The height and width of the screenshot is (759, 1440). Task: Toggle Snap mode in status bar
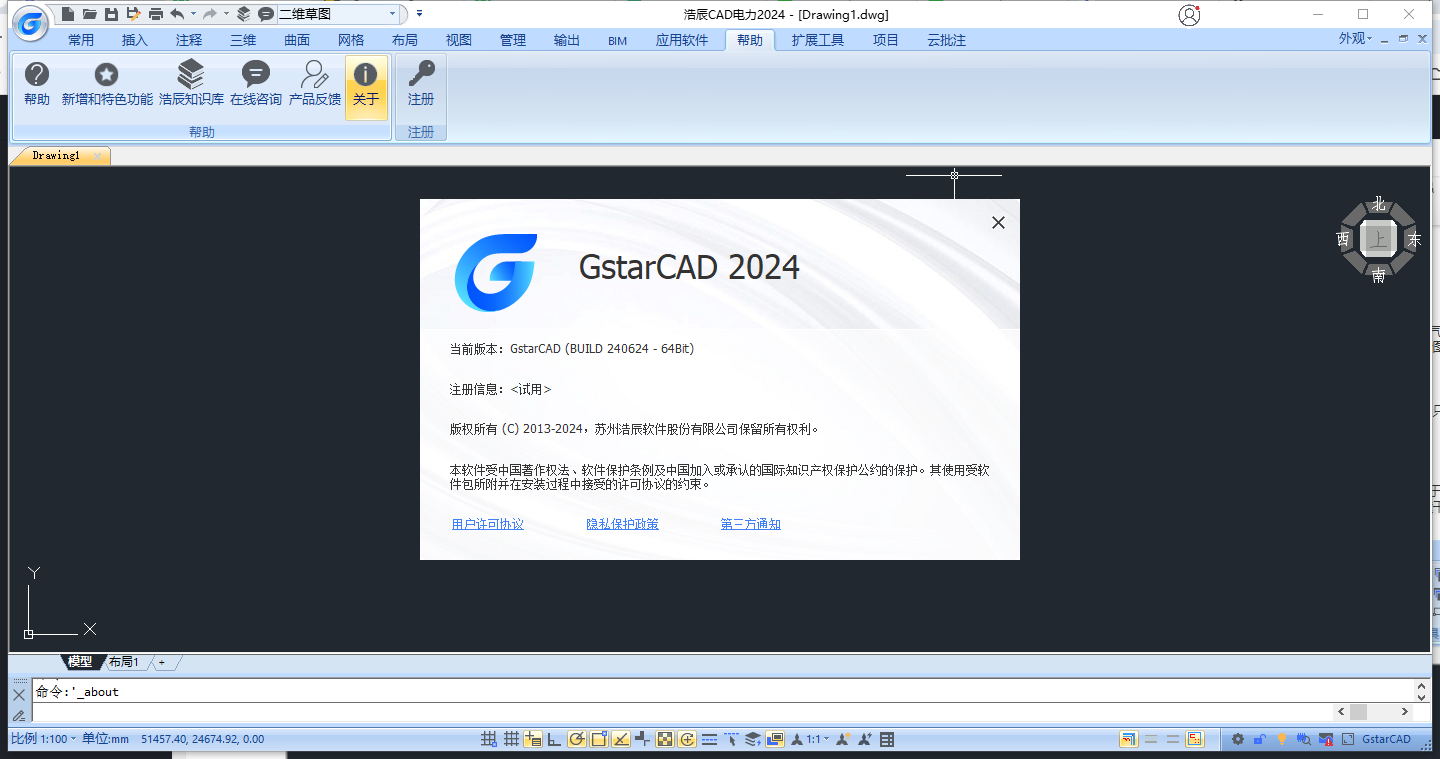[488, 740]
